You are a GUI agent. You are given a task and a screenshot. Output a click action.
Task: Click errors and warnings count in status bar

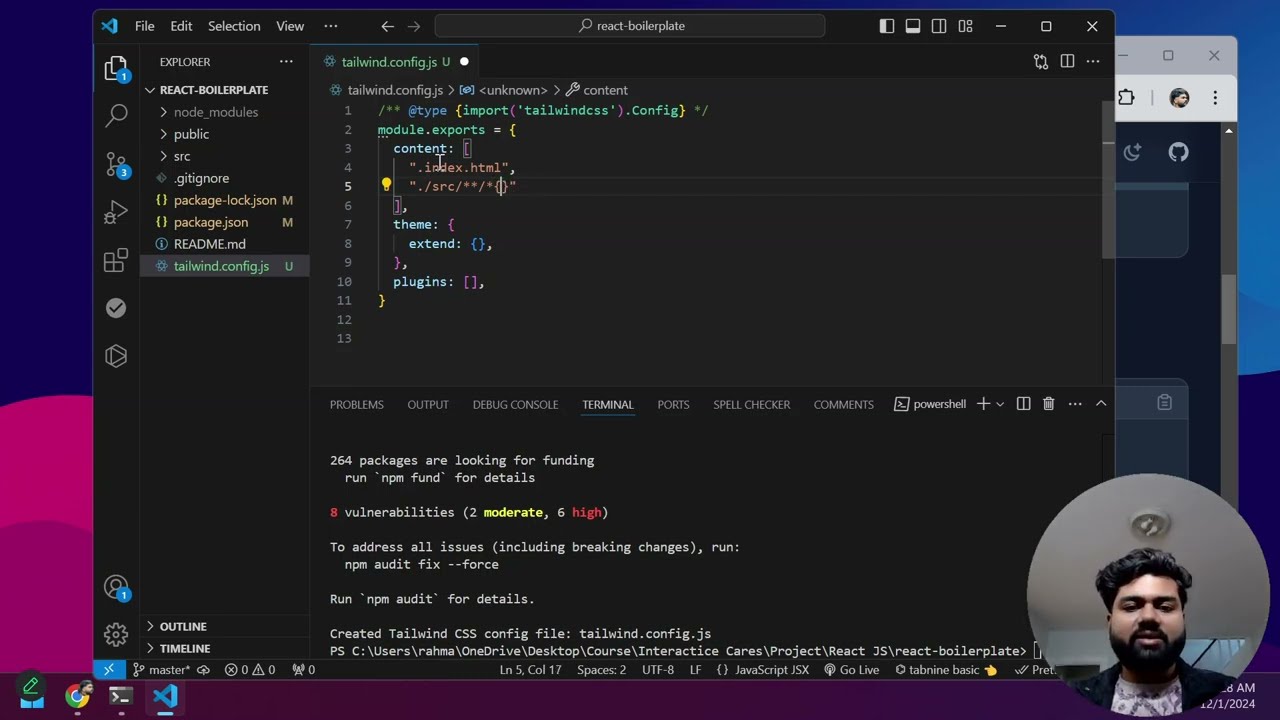250,670
